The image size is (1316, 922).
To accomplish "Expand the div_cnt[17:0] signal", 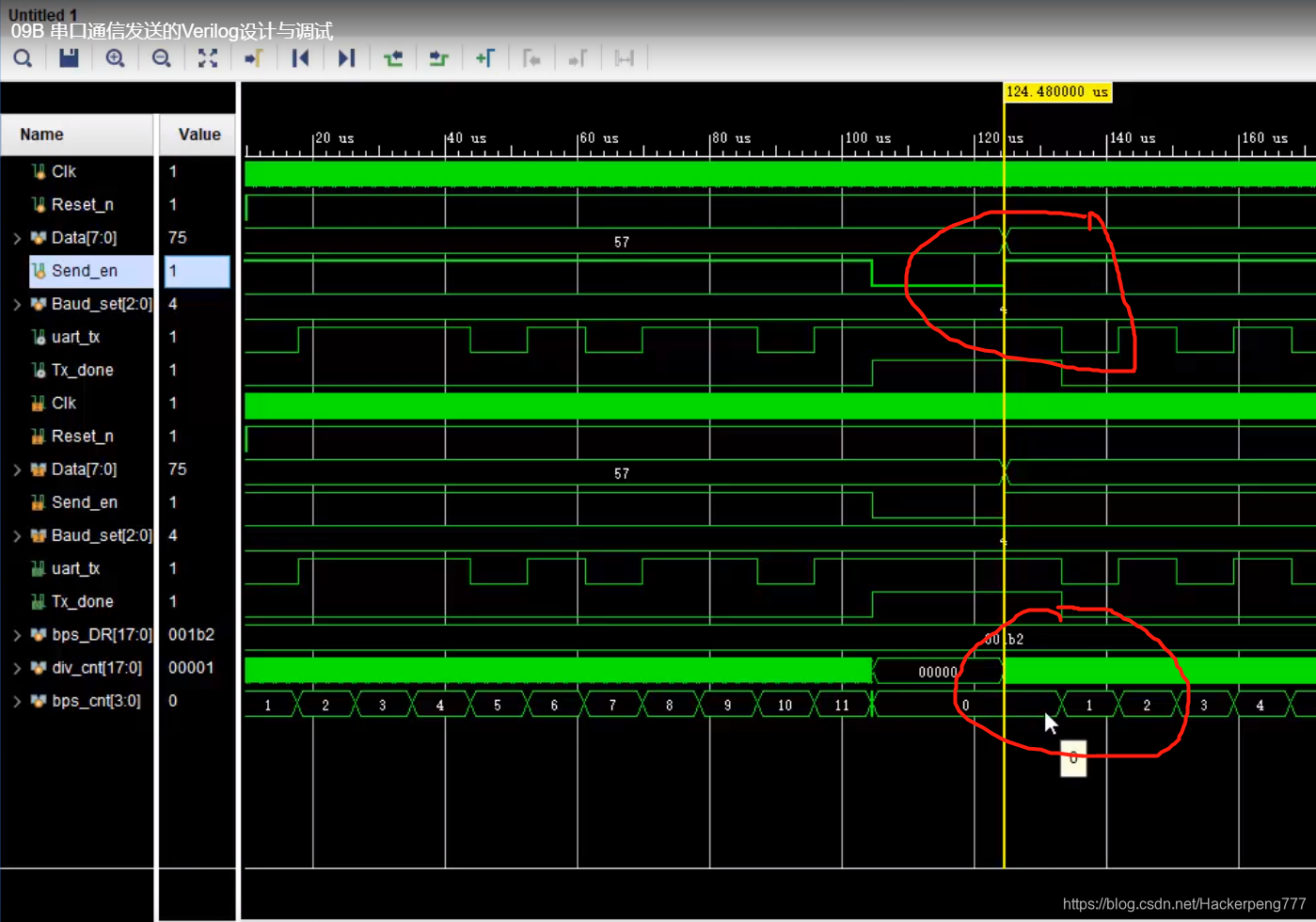I will [x=17, y=668].
